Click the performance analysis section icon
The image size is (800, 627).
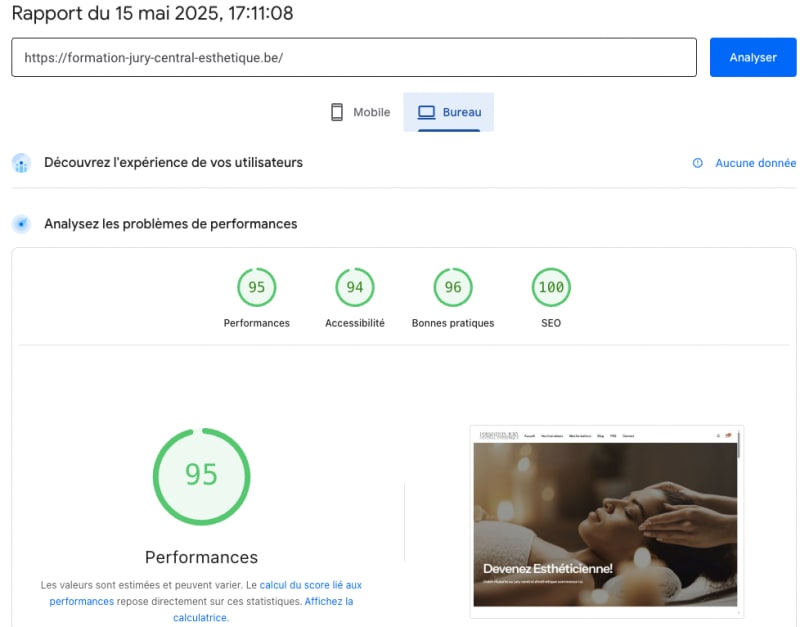21,223
